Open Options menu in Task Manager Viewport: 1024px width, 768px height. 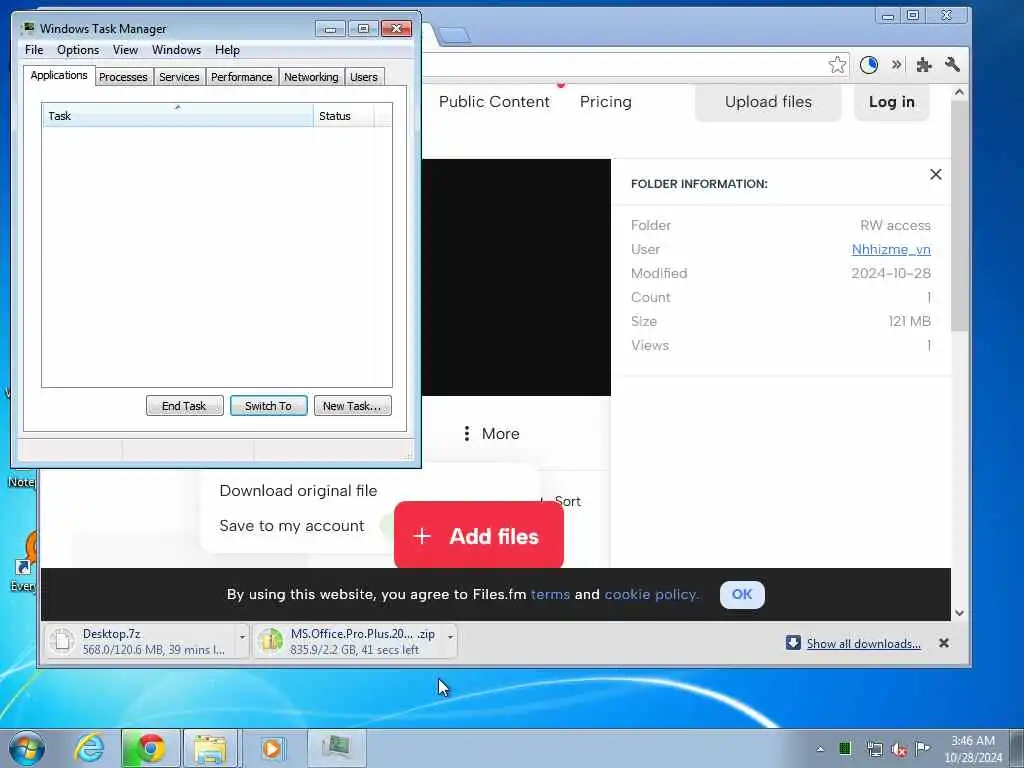pos(78,50)
